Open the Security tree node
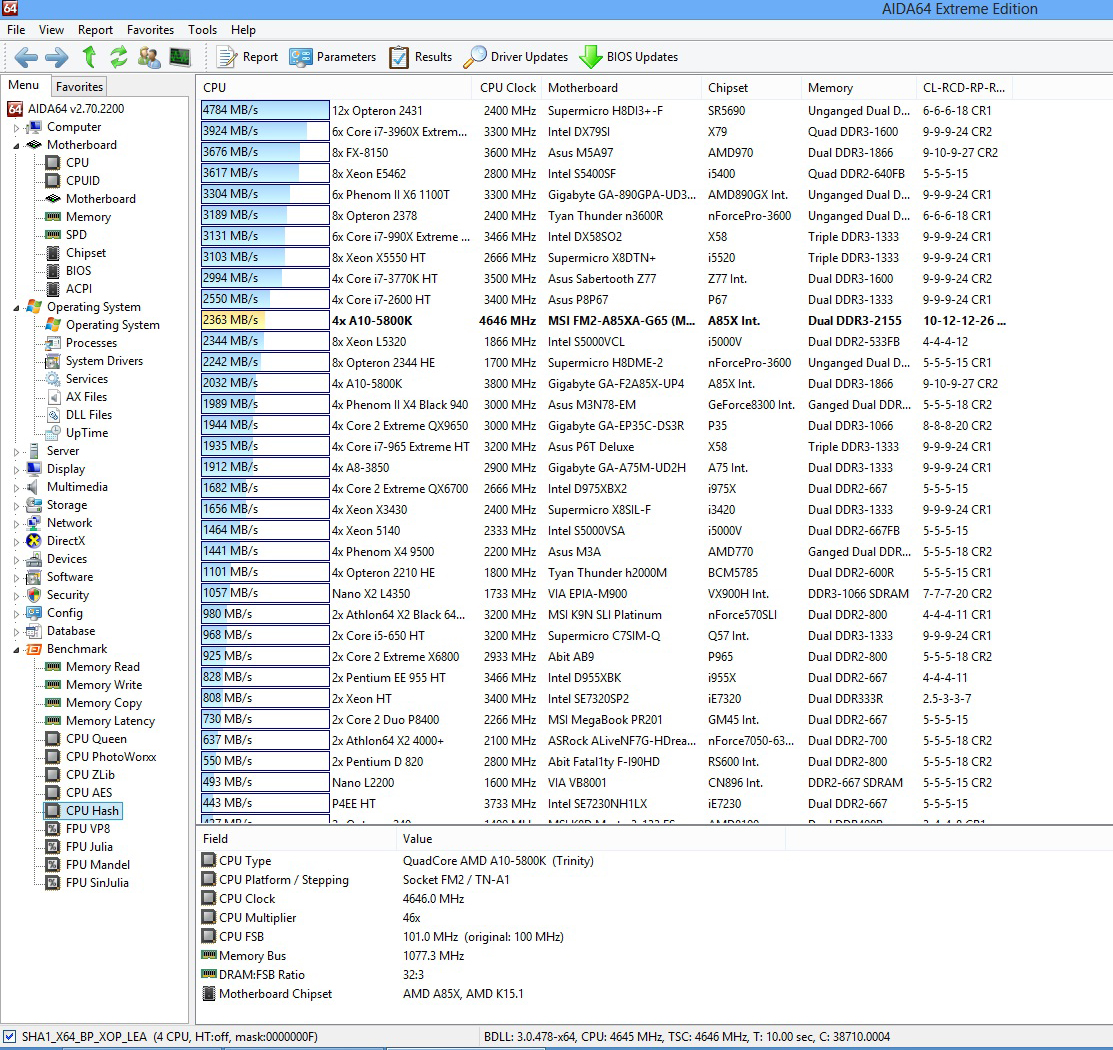This screenshot has width=1113, height=1050. point(67,595)
